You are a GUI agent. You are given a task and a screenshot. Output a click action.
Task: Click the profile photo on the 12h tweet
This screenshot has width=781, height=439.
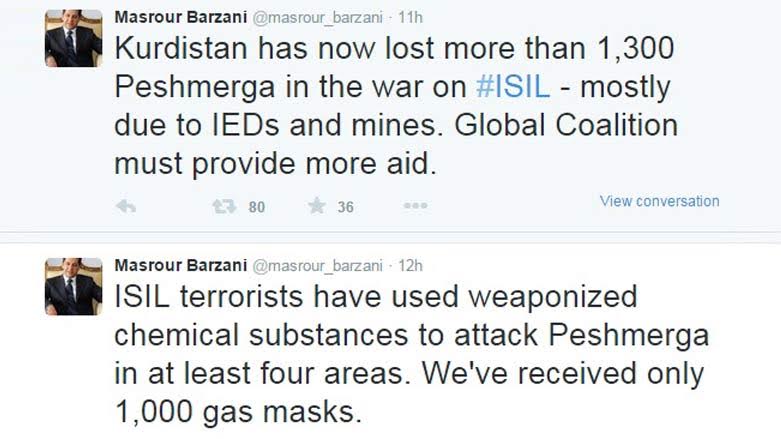click(73, 286)
